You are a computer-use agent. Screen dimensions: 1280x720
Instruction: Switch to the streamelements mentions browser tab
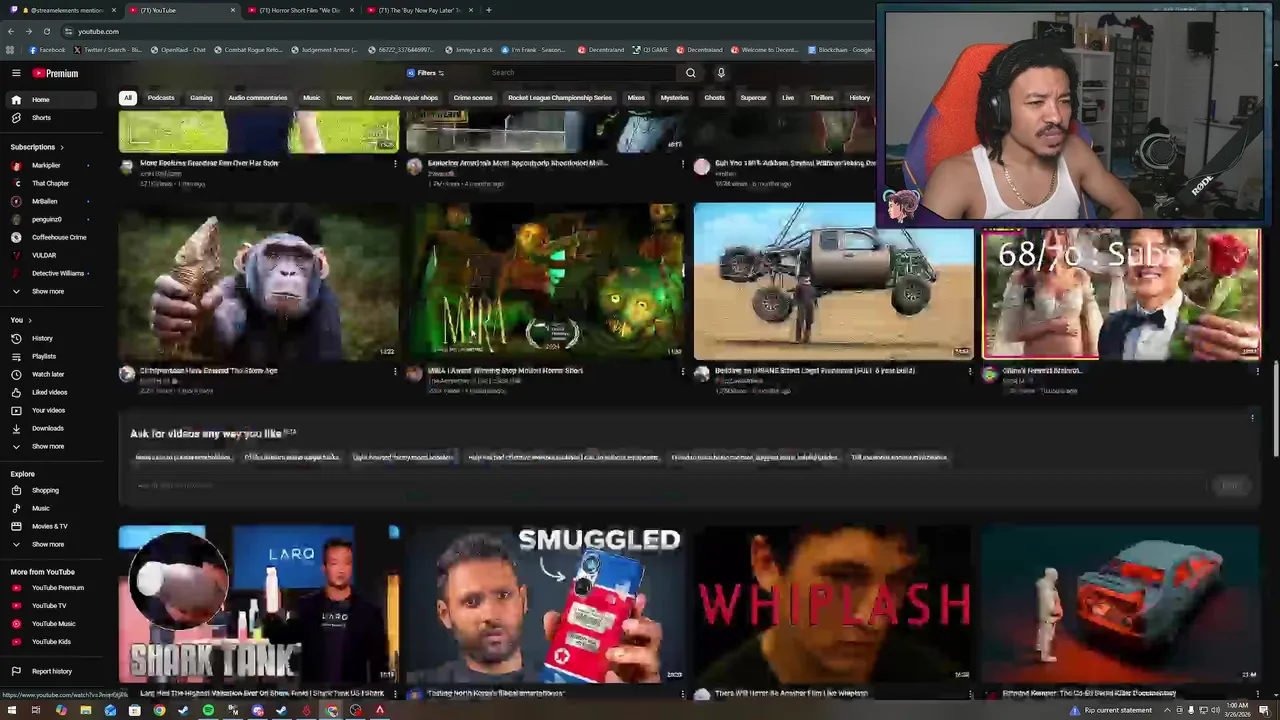pyautogui.click(x=62, y=10)
